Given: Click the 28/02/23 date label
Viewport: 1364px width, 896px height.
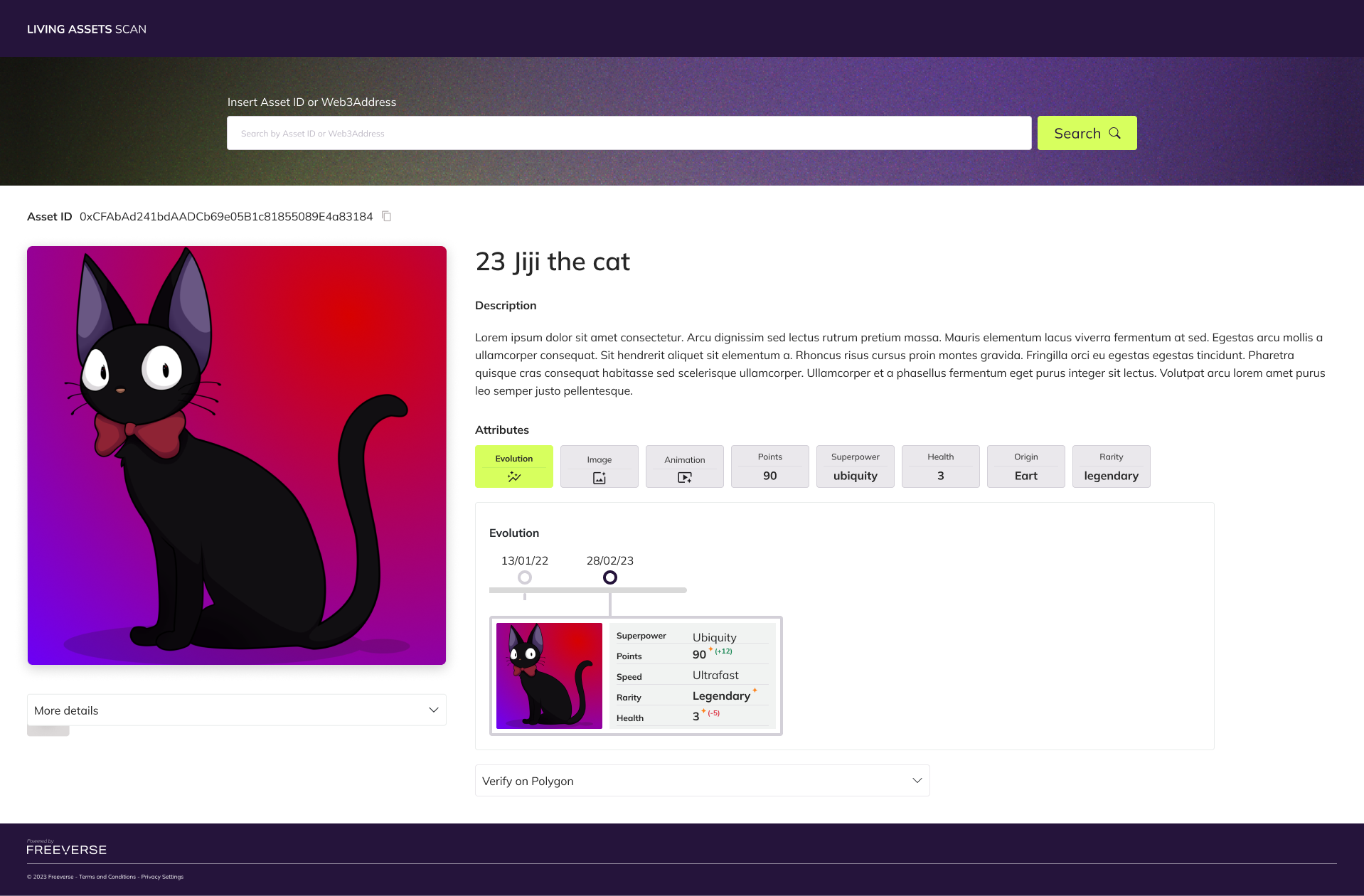Looking at the screenshot, I should pyautogui.click(x=610, y=560).
